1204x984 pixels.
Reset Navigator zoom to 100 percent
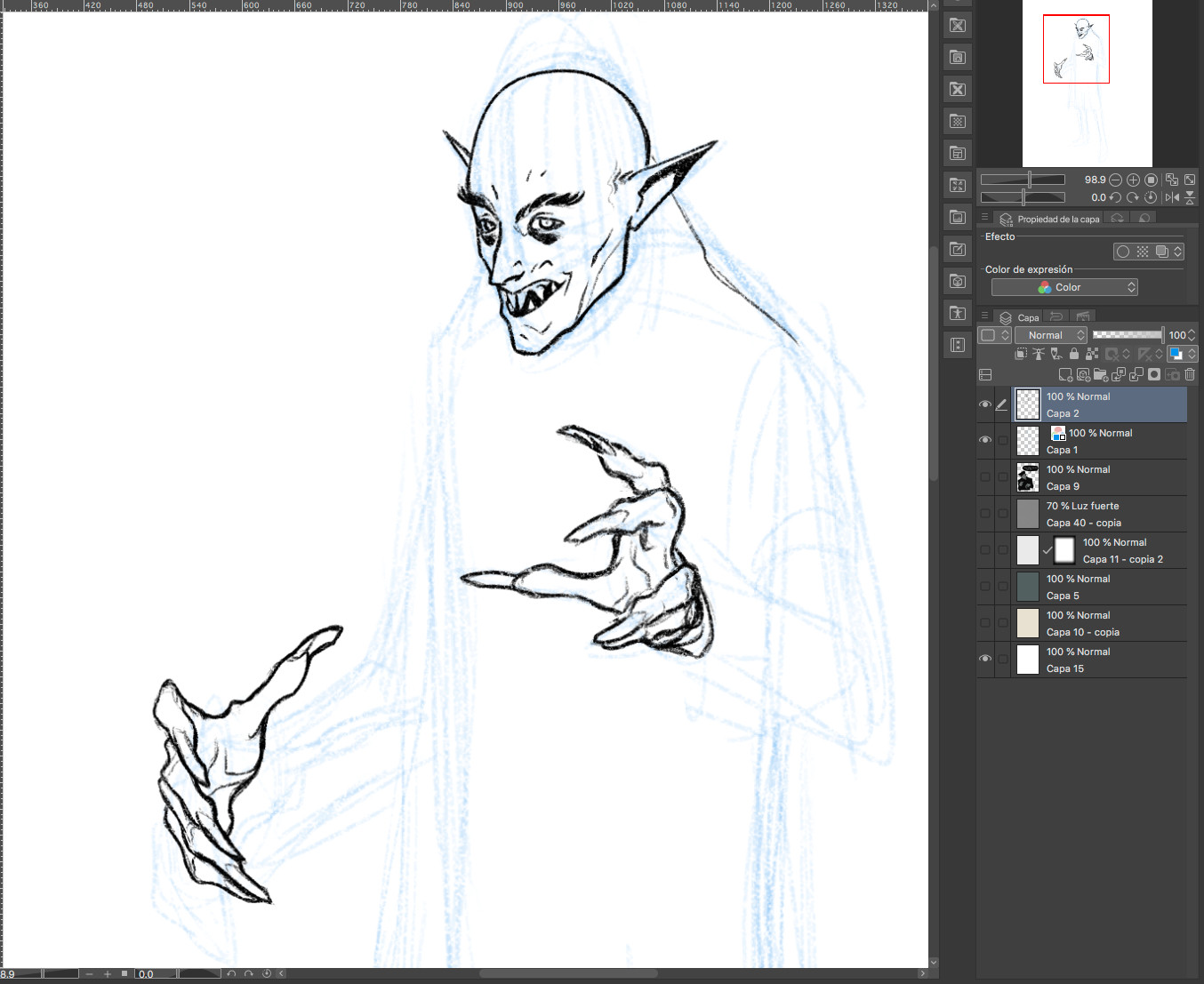pos(1151,180)
